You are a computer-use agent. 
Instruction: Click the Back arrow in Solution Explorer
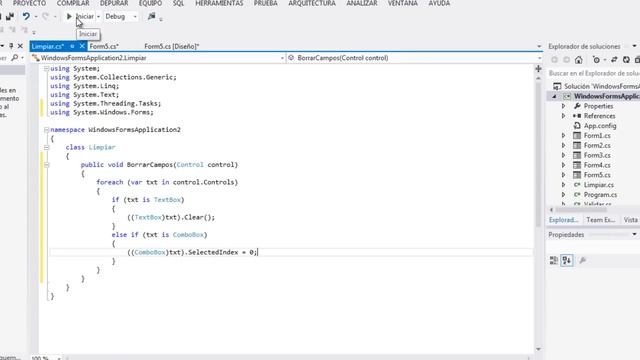point(554,60)
